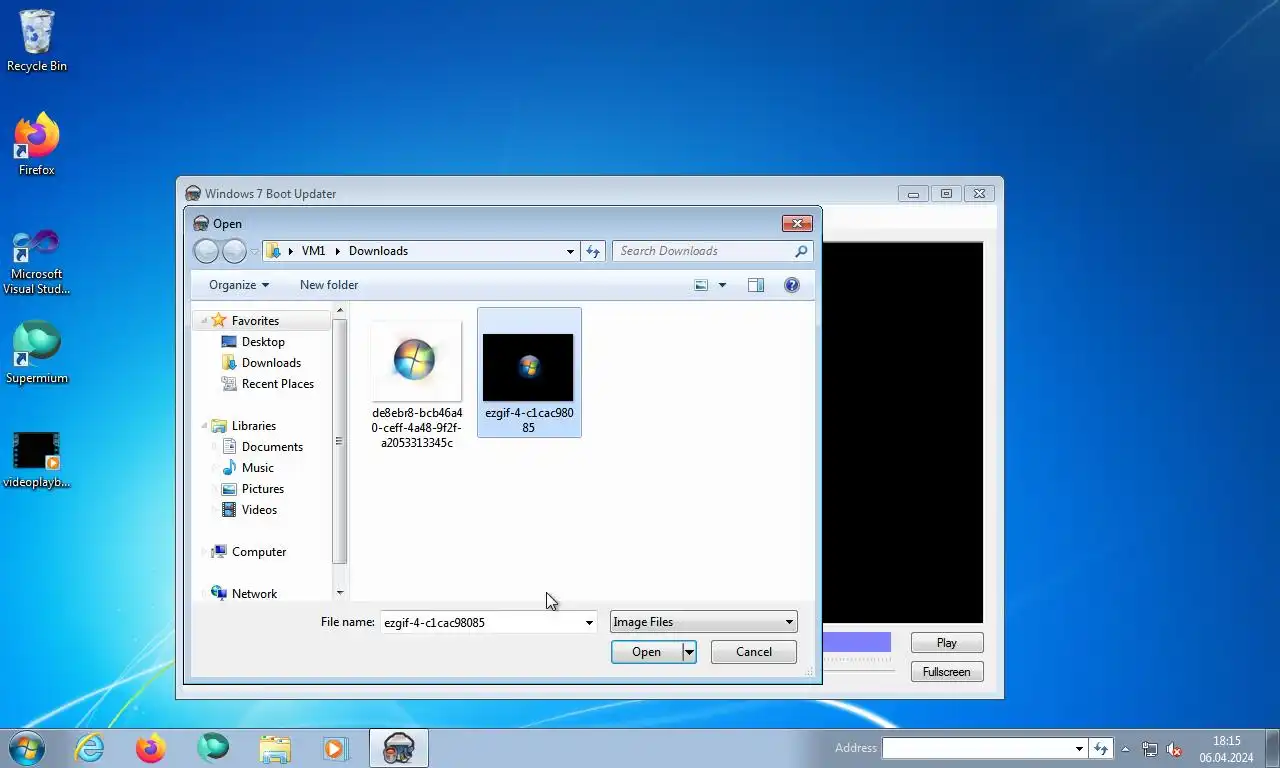Screen dimensions: 1280x768
Task: Launch Firefox from the taskbar
Action: point(151,748)
